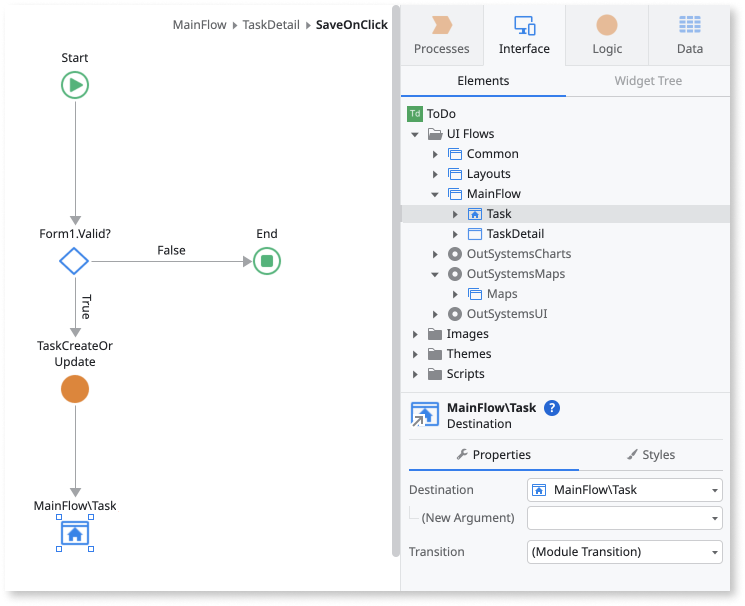Image resolution: width=745 pixels, height=606 pixels.
Task: Click the MainFlow flow icon
Action: click(x=455, y=194)
